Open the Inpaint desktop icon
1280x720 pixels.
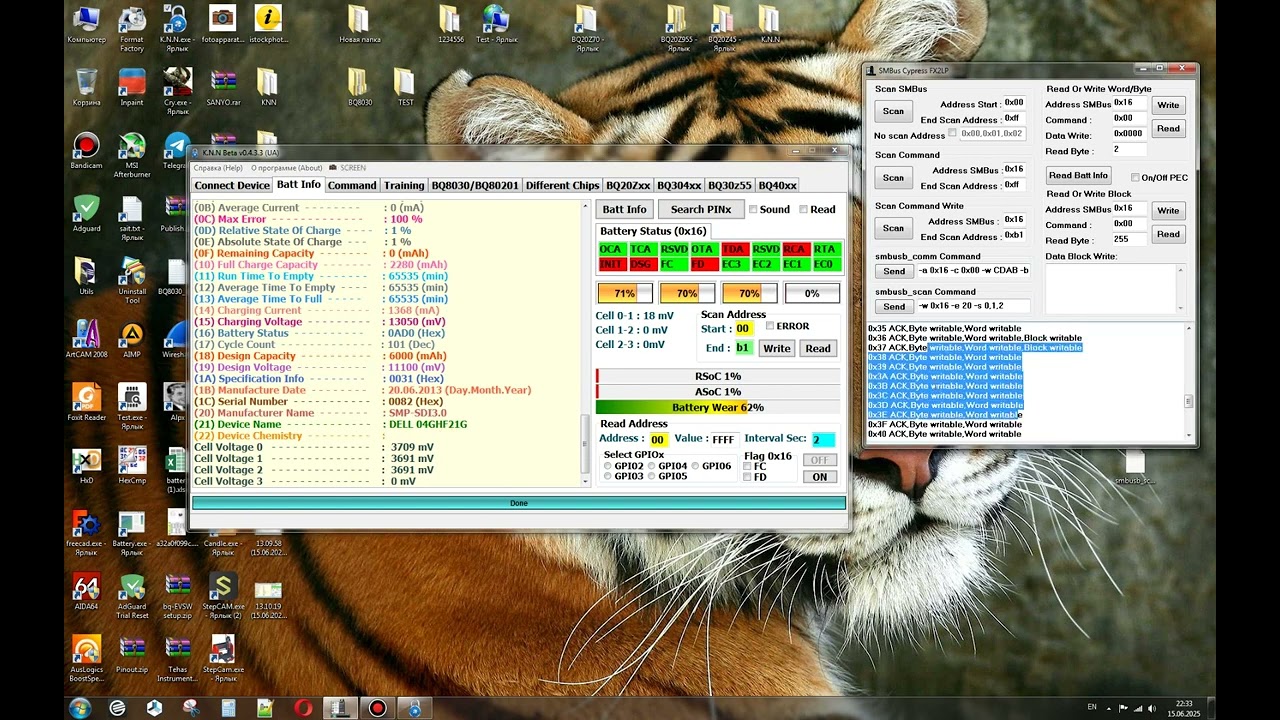pos(131,87)
